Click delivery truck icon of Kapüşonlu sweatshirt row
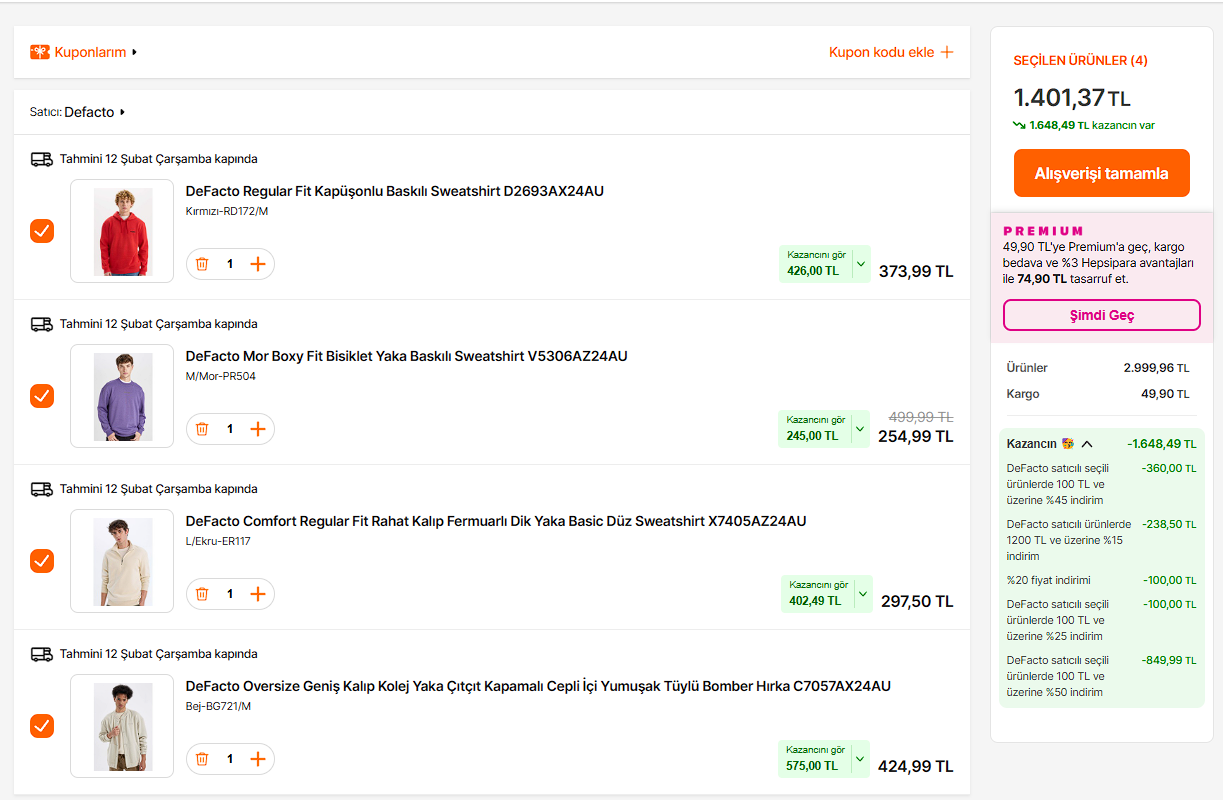1223x800 pixels. point(42,159)
